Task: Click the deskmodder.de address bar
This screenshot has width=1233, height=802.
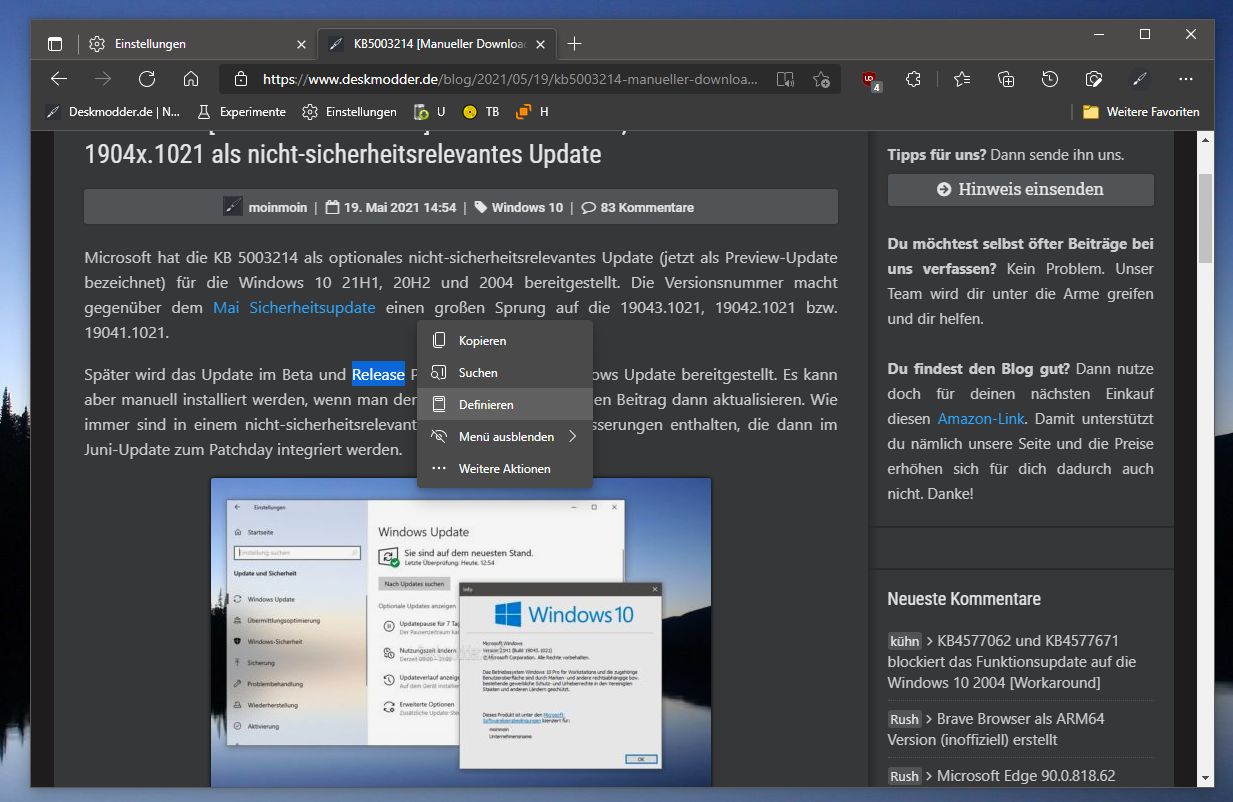Action: coord(510,79)
